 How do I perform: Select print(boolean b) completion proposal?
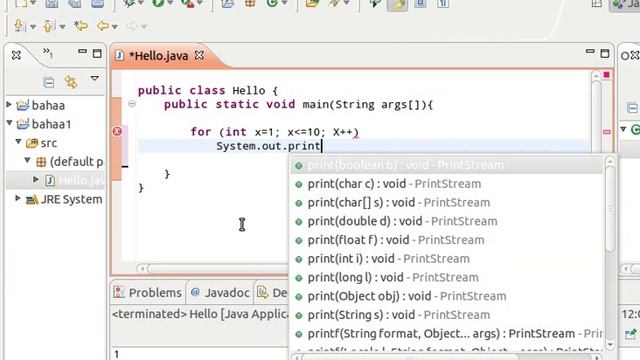[x=446, y=165]
